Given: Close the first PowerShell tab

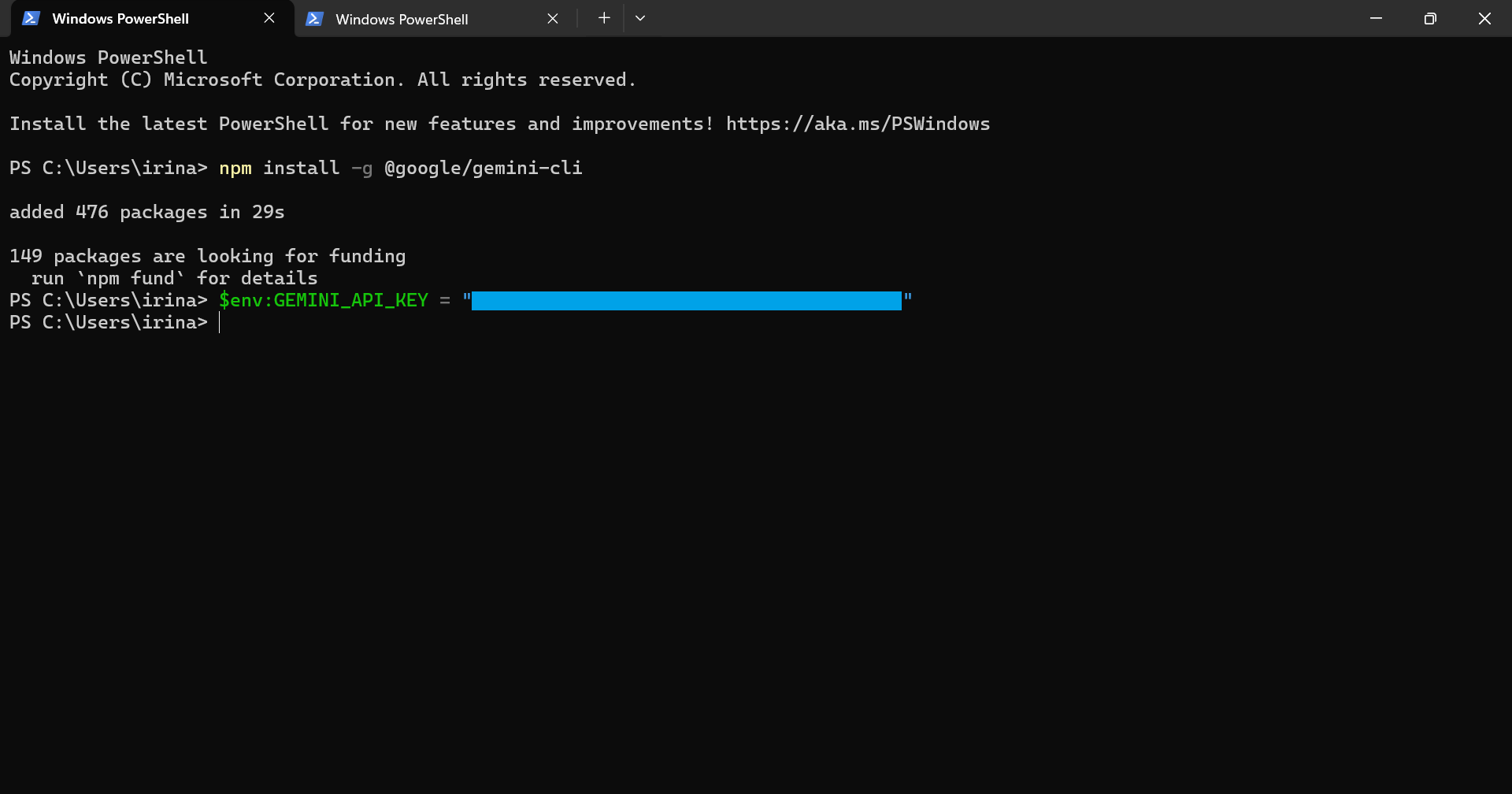Looking at the screenshot, I should click(x=269, y=18).
